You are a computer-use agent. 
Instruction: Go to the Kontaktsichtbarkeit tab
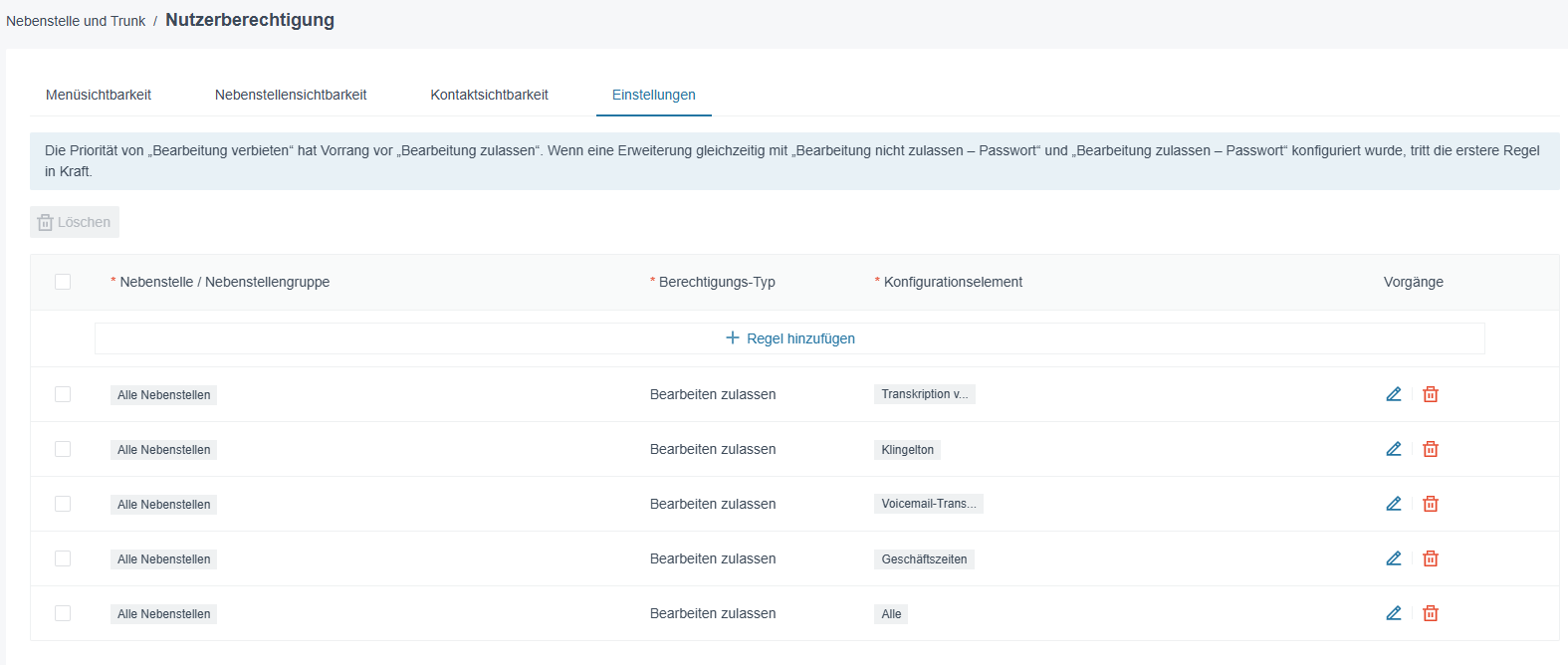pos(489,95)
